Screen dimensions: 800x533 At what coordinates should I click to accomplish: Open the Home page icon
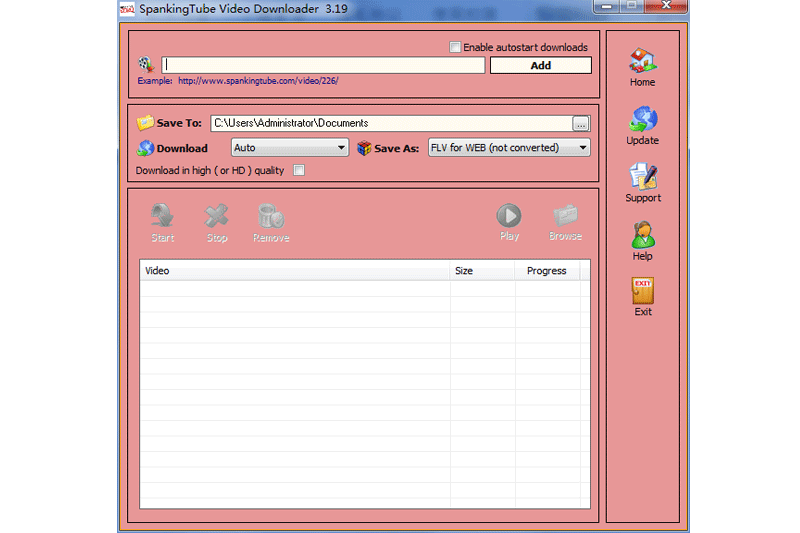[x=642, y=61]
